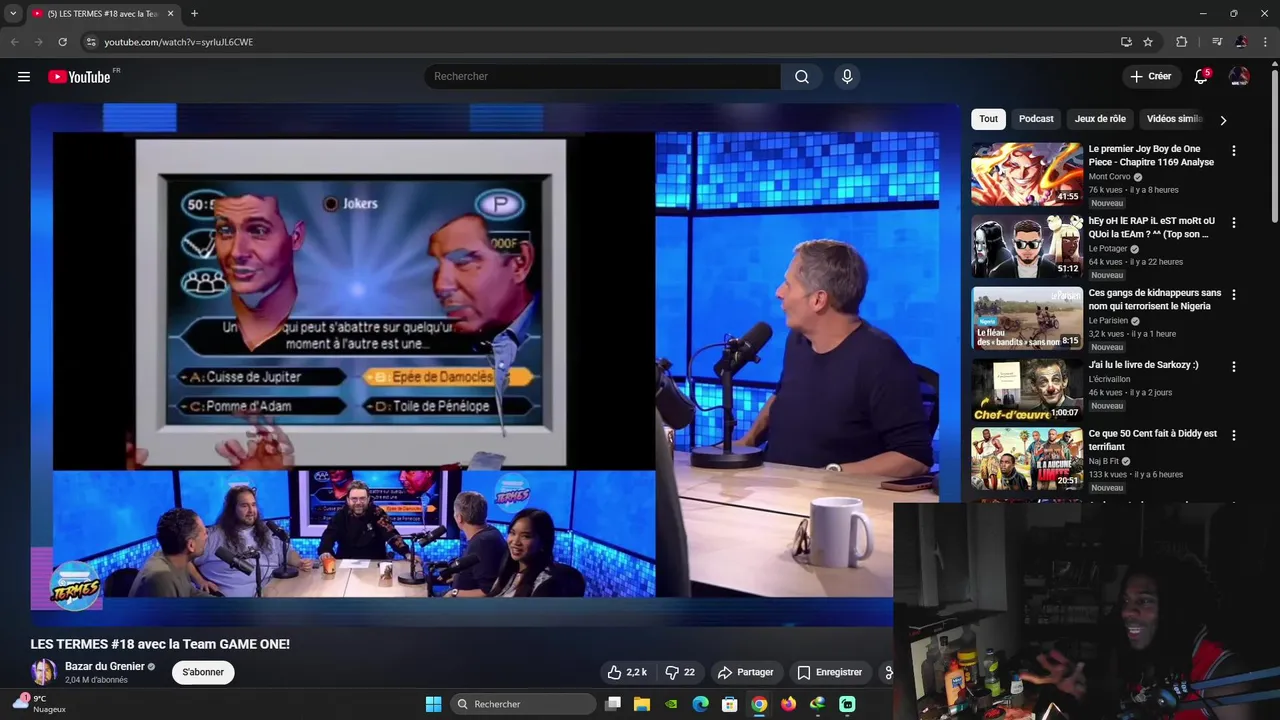1280x720 pixels.
Task: Open File Explorer from taskbar
Action: (642, 704)
